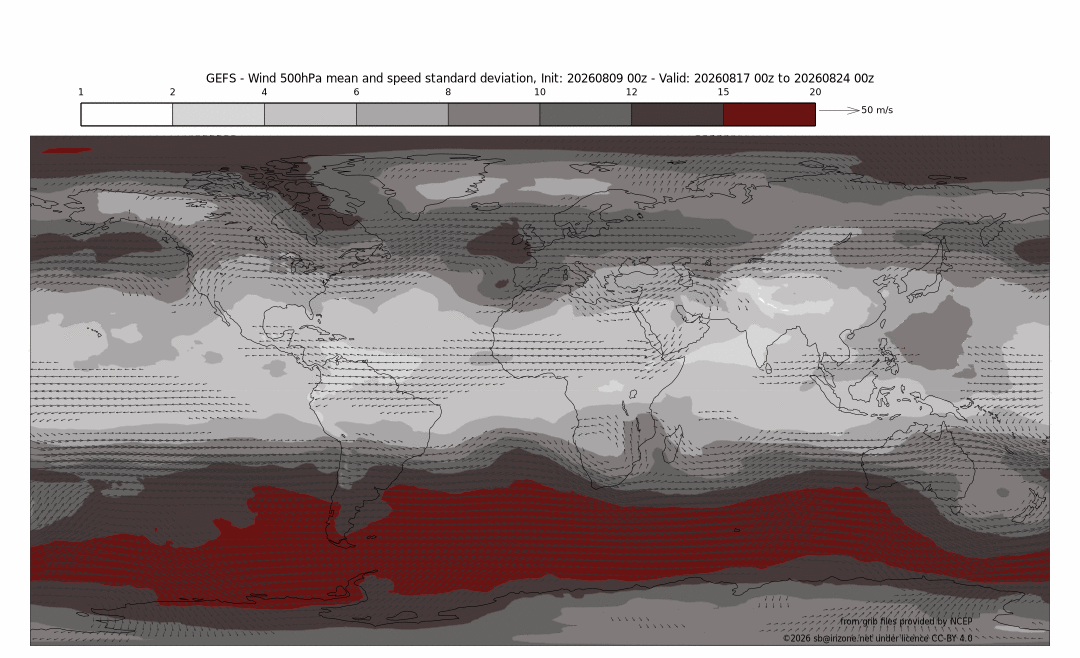This screenshot has height=658, width=1080.
Task: Select the 12–15 dark brown legend swatch
Action: [x=678, y=114]
